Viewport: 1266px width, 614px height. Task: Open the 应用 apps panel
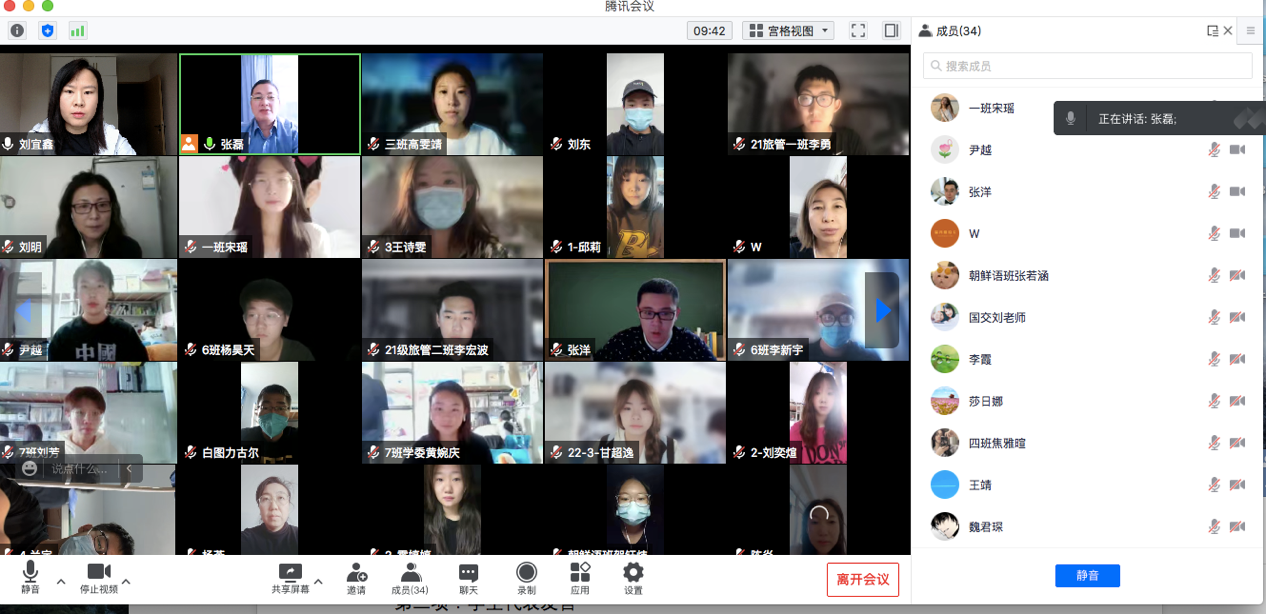pyautogui.click(x=580, y=578)
